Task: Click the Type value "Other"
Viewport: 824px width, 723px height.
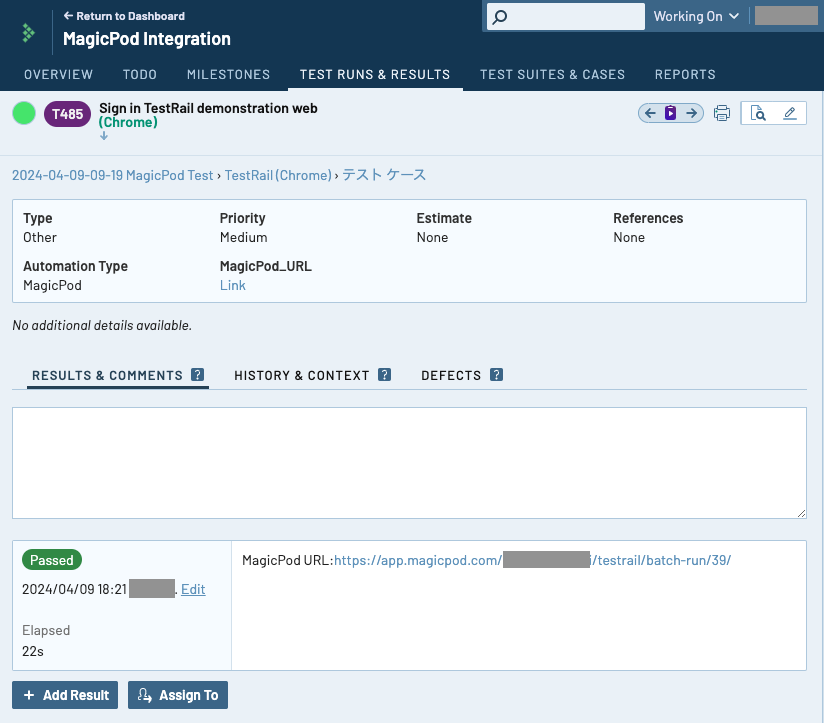Action: [x=40, y=237]
